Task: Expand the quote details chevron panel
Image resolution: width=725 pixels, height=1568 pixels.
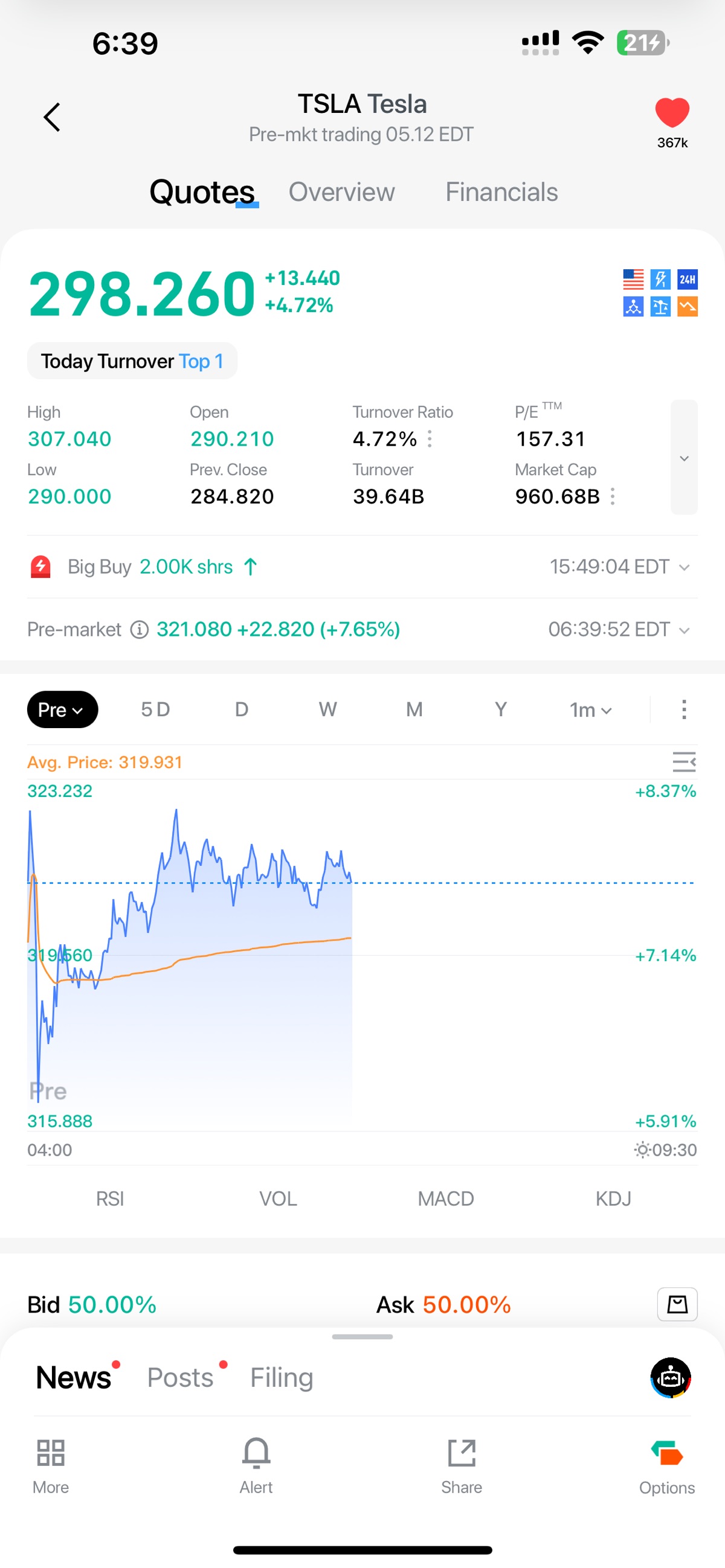Action: pyautogui.click(x=683, y=458)
